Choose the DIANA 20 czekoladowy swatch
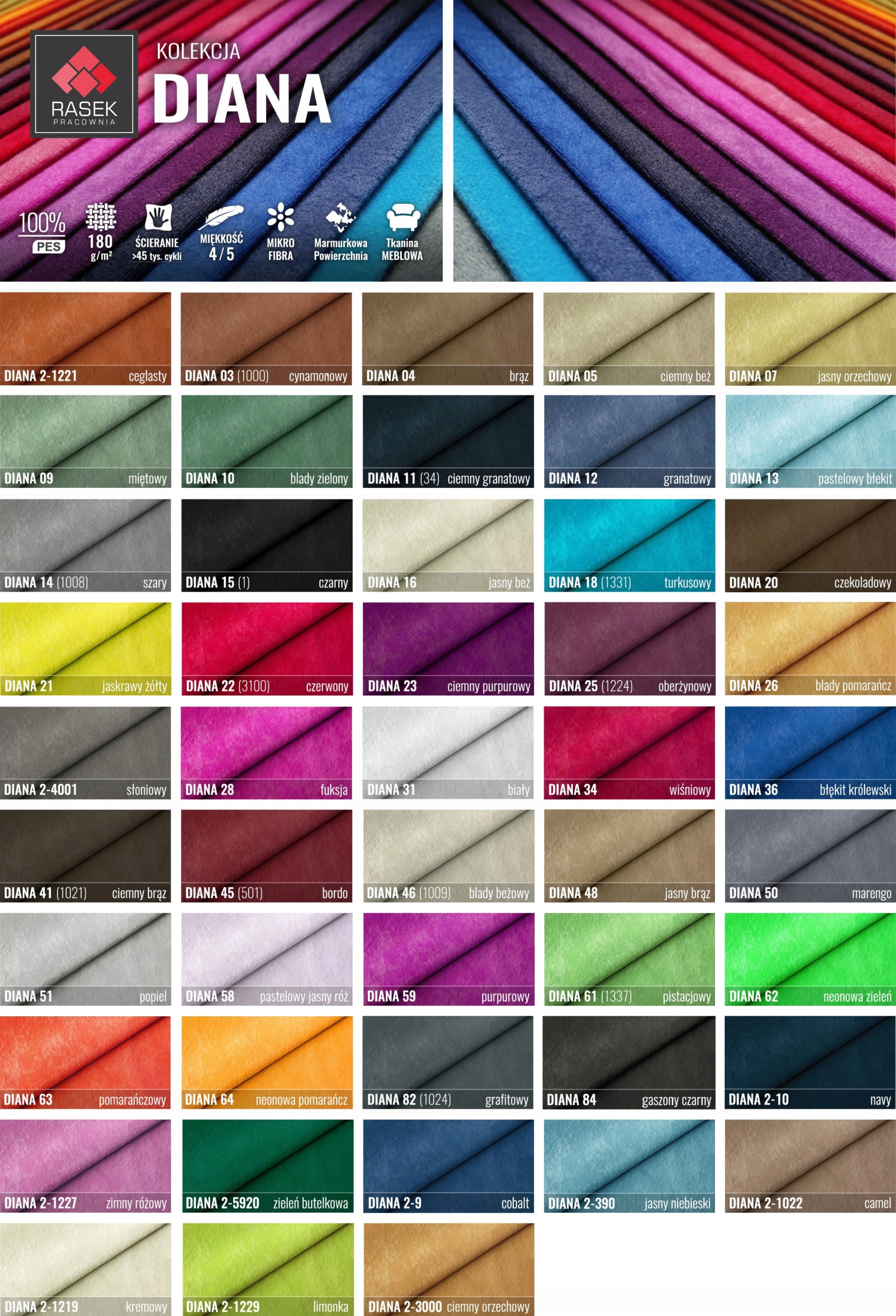The width and height of the screenshot is (896, 1316). 811,545
